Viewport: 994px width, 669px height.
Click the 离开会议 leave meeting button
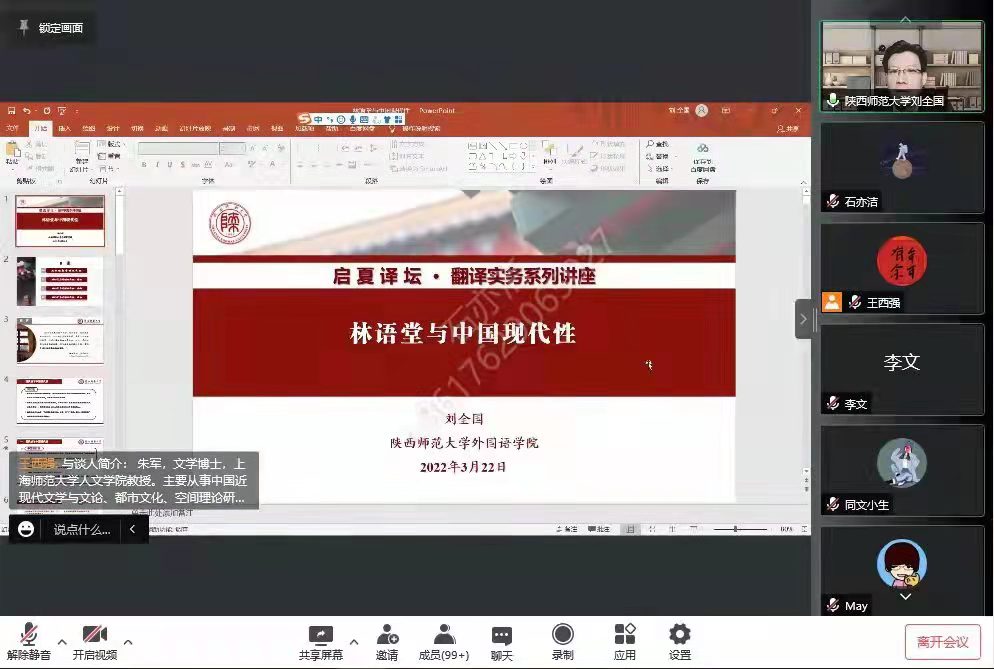point(942,642)
